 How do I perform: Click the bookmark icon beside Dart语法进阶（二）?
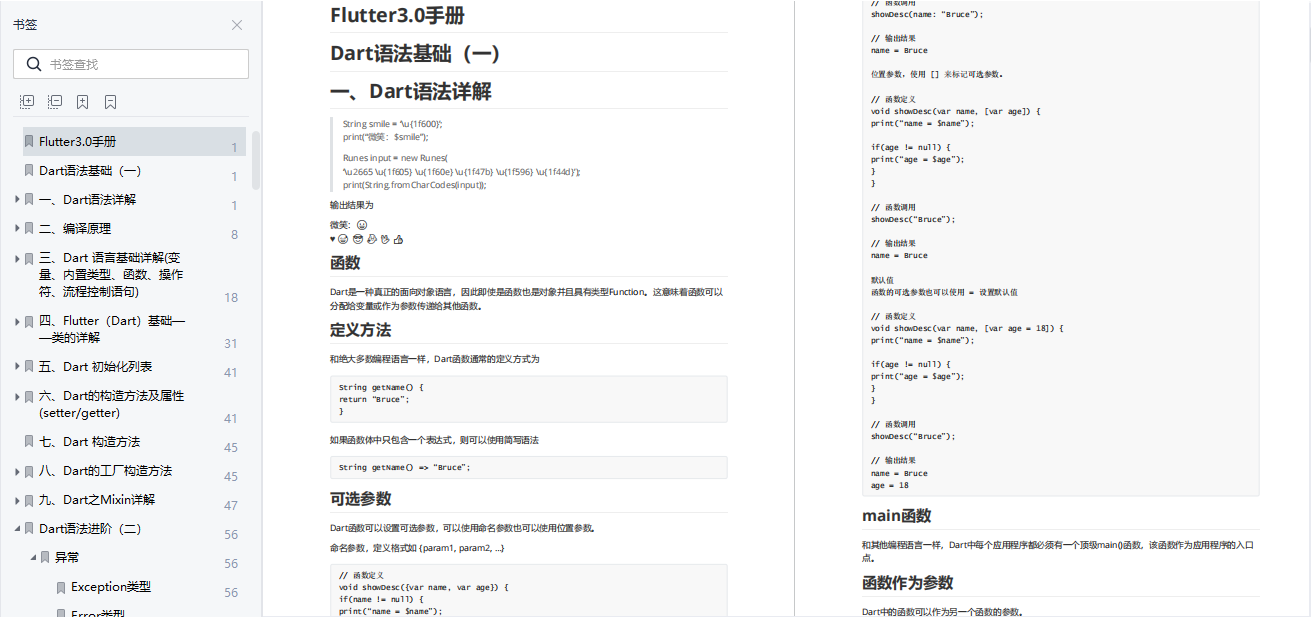coord(30,528)
